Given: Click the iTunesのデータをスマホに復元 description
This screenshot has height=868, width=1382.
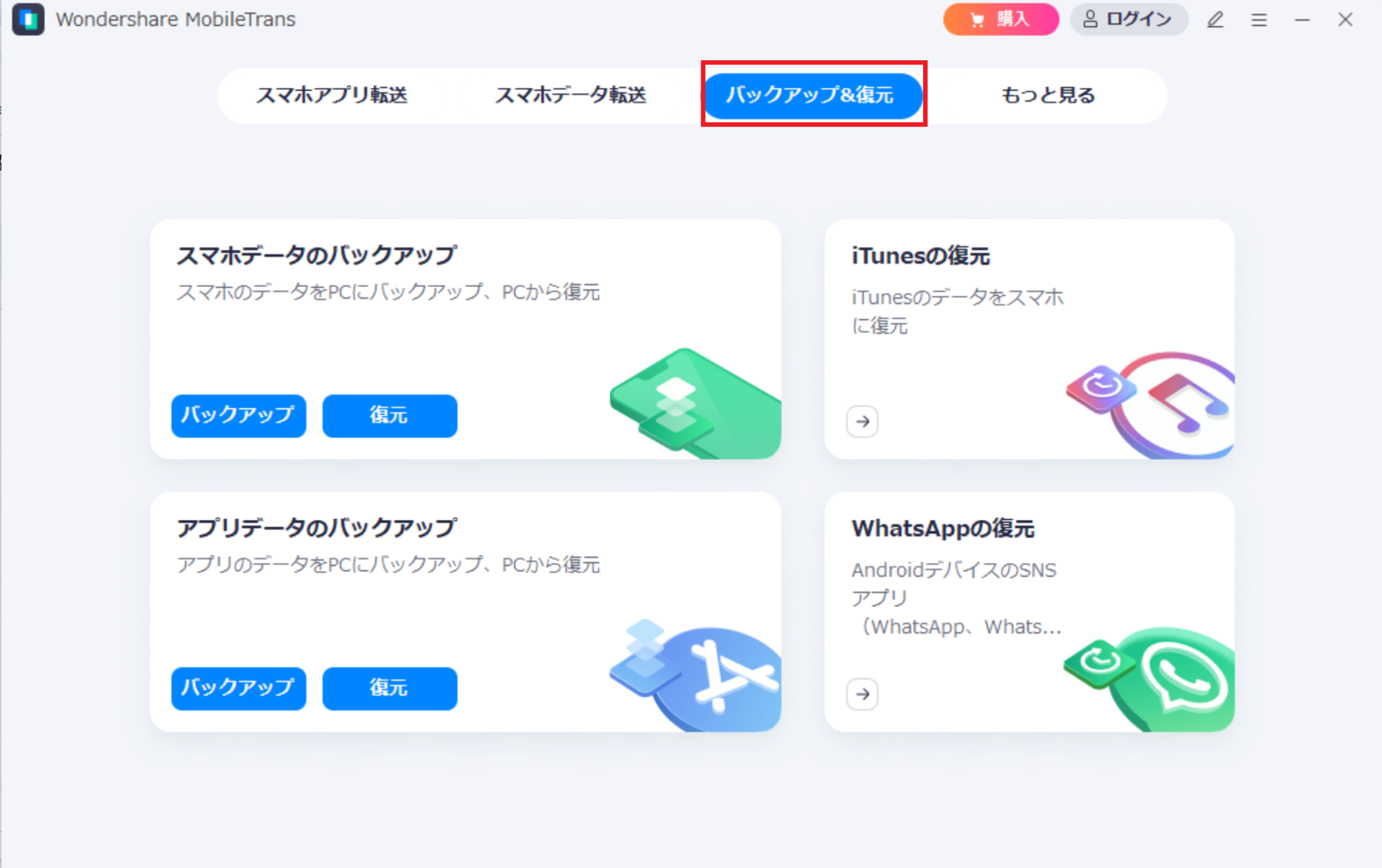Looking at the screenshot, I should (x=957, y=311).
